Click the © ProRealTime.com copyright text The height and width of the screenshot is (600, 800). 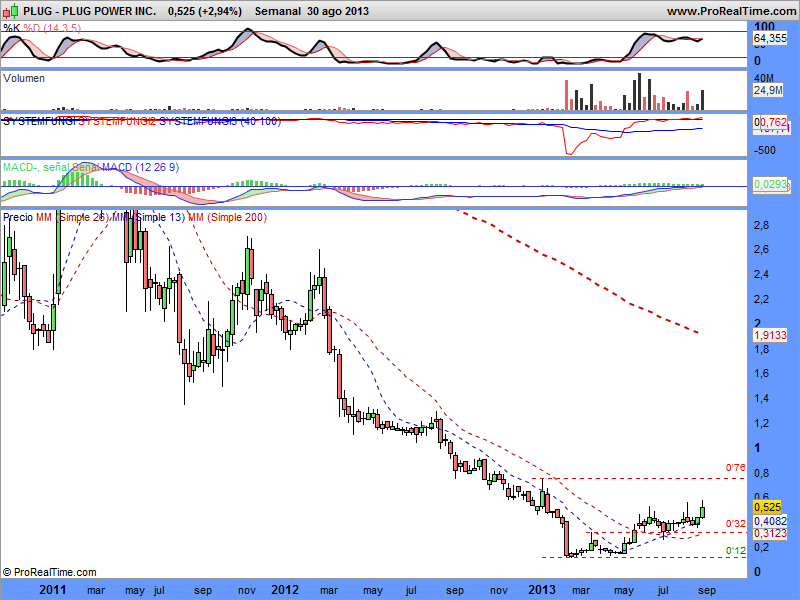tap(49, 572)
